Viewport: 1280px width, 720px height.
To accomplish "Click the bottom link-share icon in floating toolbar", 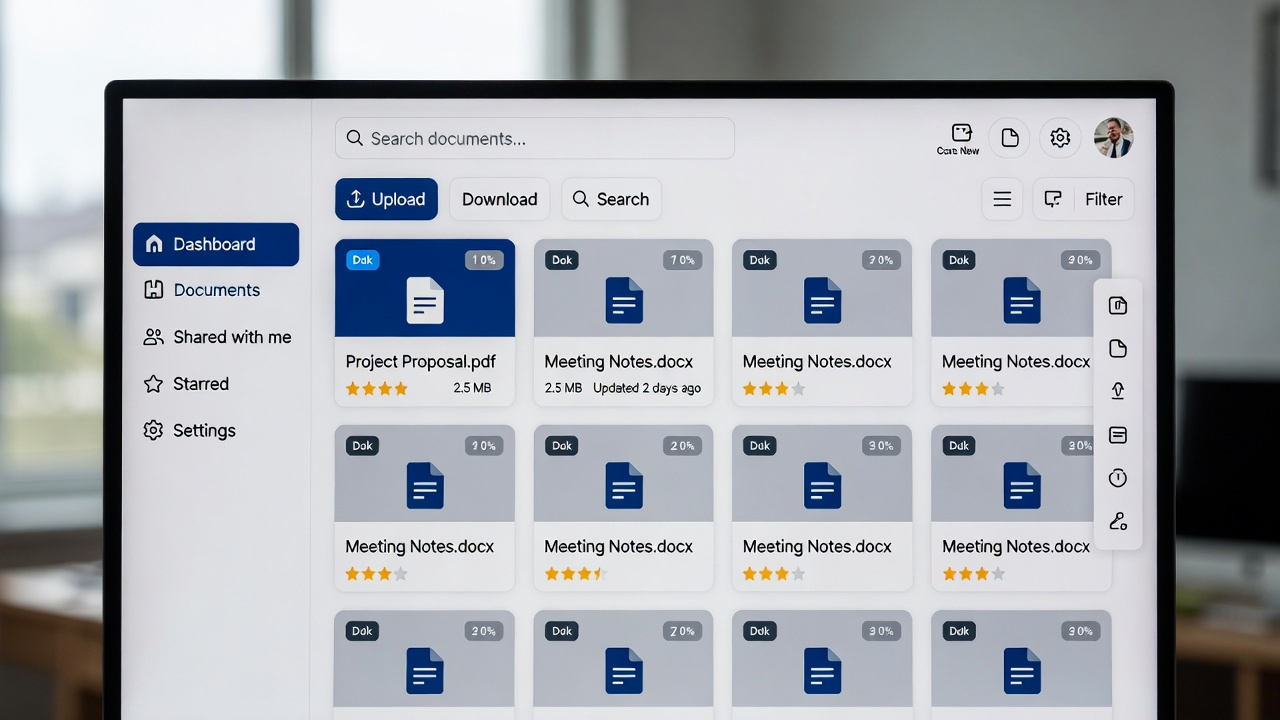I will click(x=1118, y=521).
